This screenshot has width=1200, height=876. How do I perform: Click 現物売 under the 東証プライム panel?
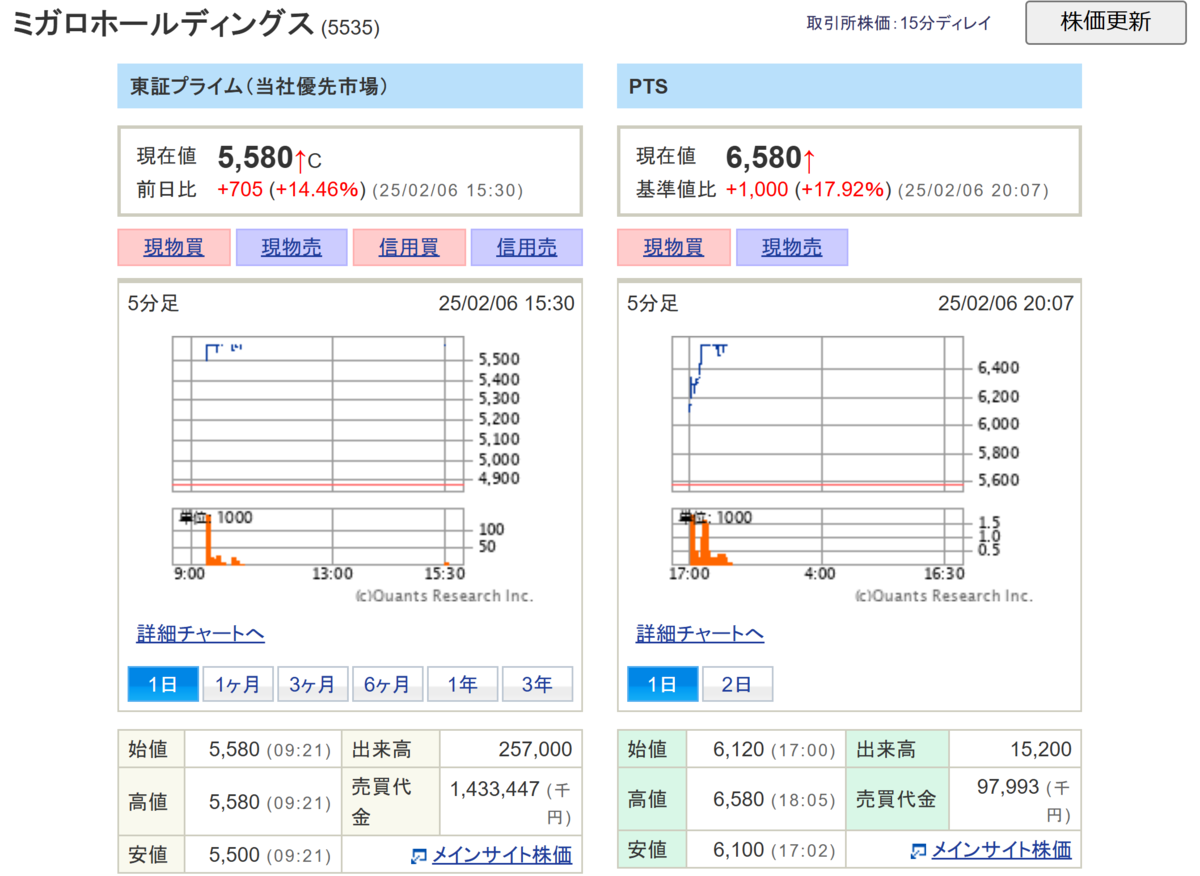click(291, 248)
